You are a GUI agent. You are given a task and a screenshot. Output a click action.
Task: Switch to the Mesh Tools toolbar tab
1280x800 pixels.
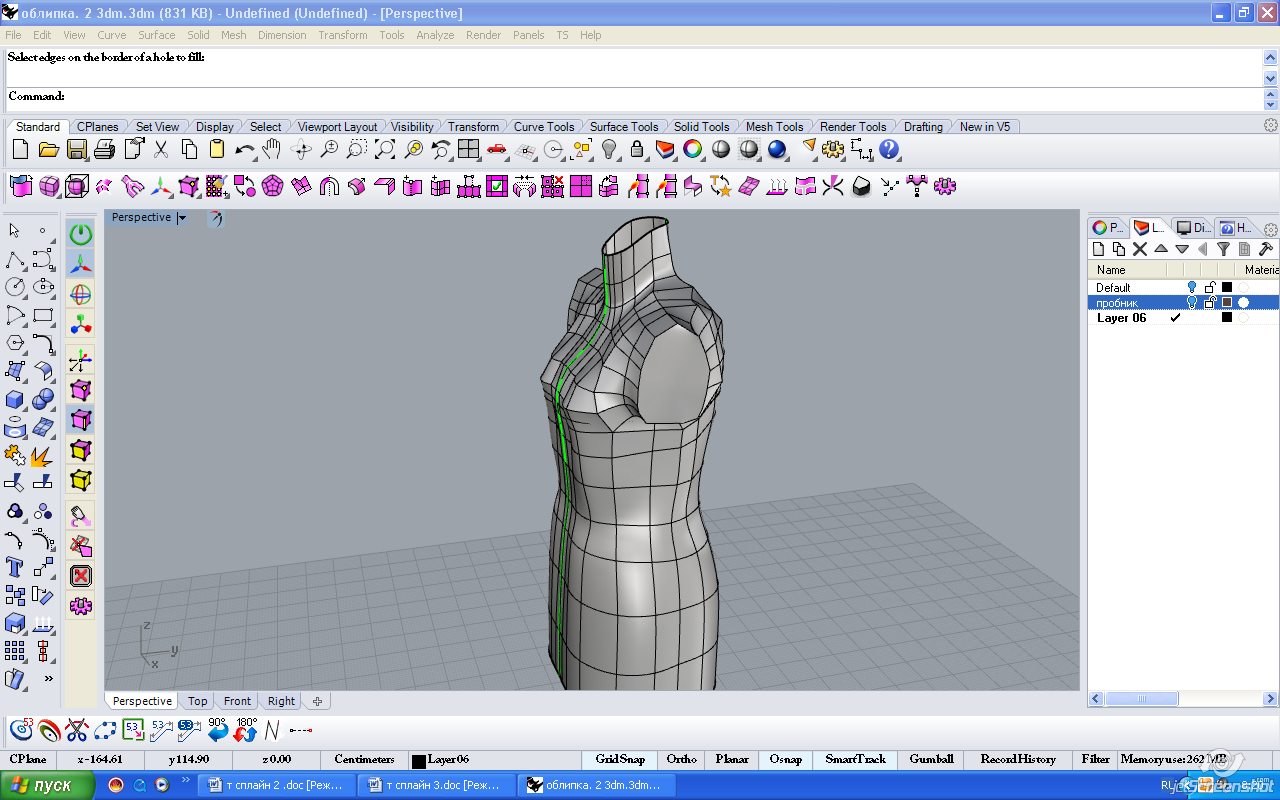tap(774, 127)
